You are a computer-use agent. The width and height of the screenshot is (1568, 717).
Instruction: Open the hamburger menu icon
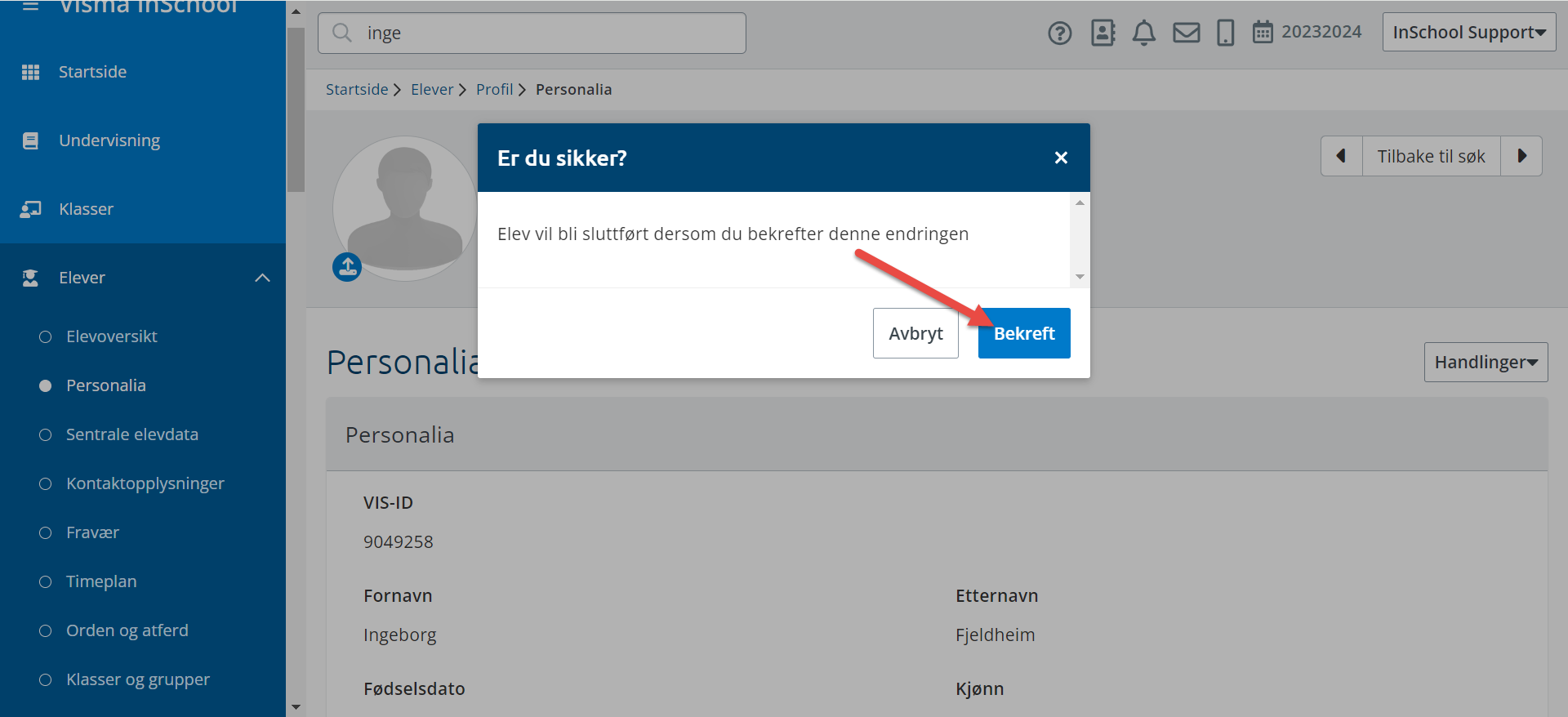coord(30,6)
